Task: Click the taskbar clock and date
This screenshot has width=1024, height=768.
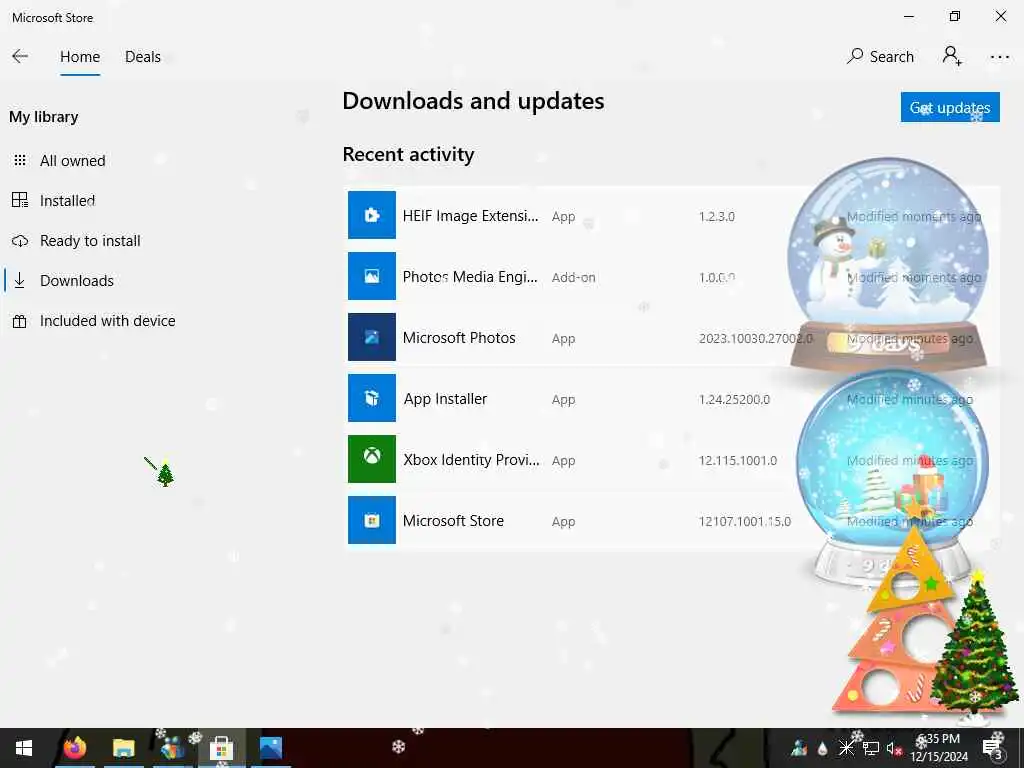Action: 939,748
